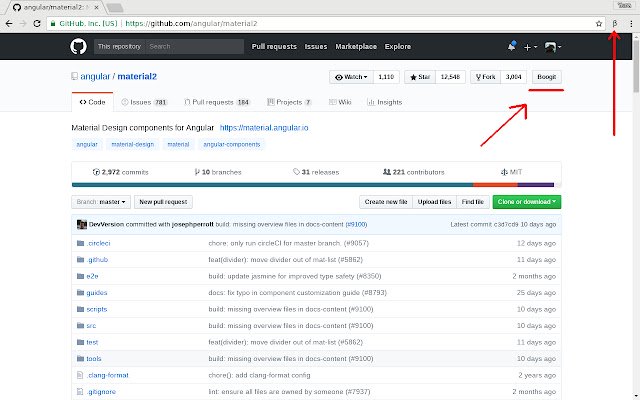Click the material-design topic tag

[133, 144]
